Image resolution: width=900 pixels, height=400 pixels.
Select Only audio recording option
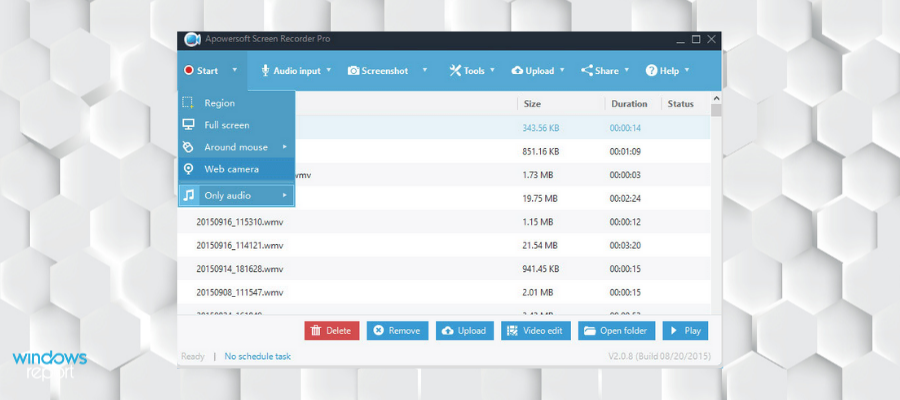[236, 196]
